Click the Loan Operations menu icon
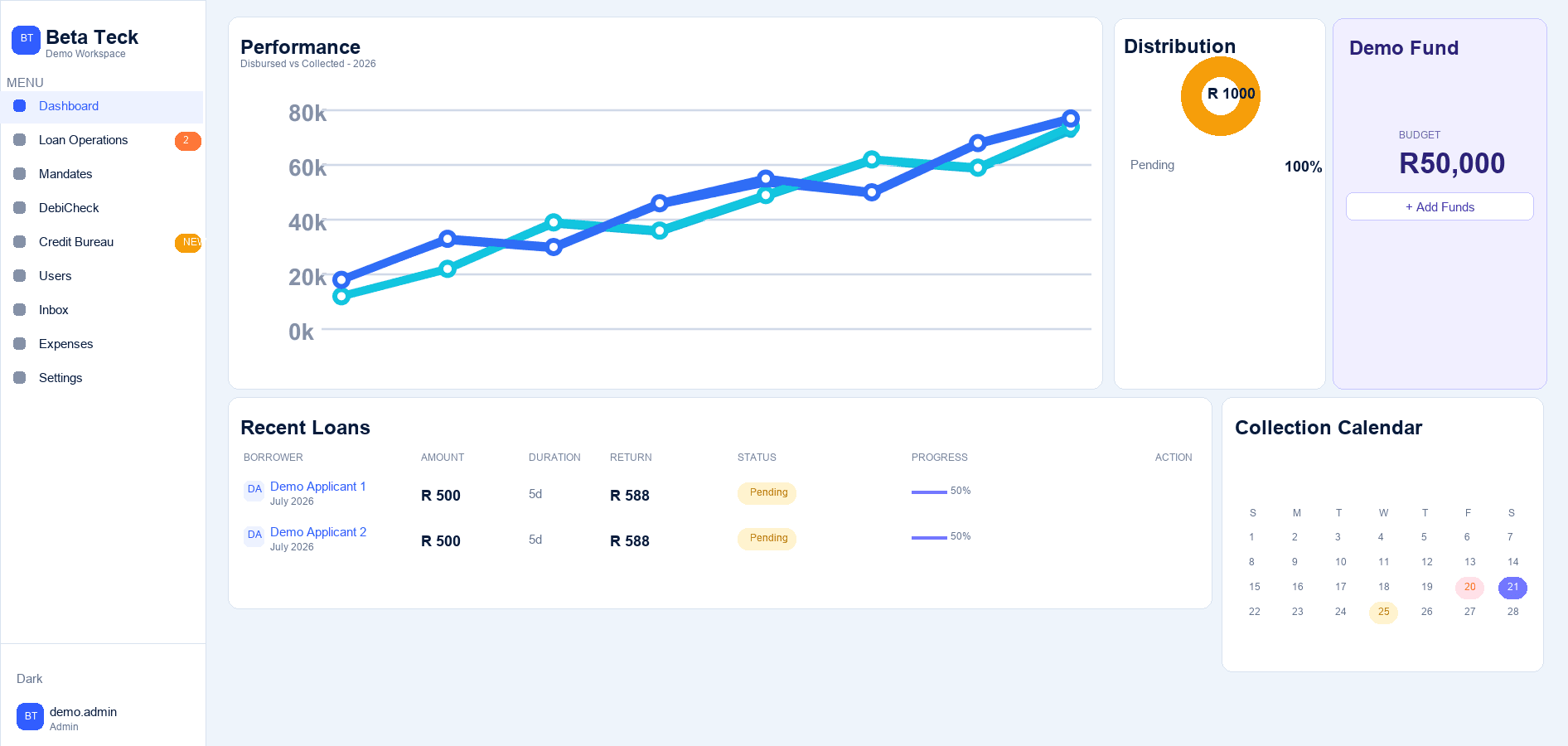 click(x=20, y=140)
